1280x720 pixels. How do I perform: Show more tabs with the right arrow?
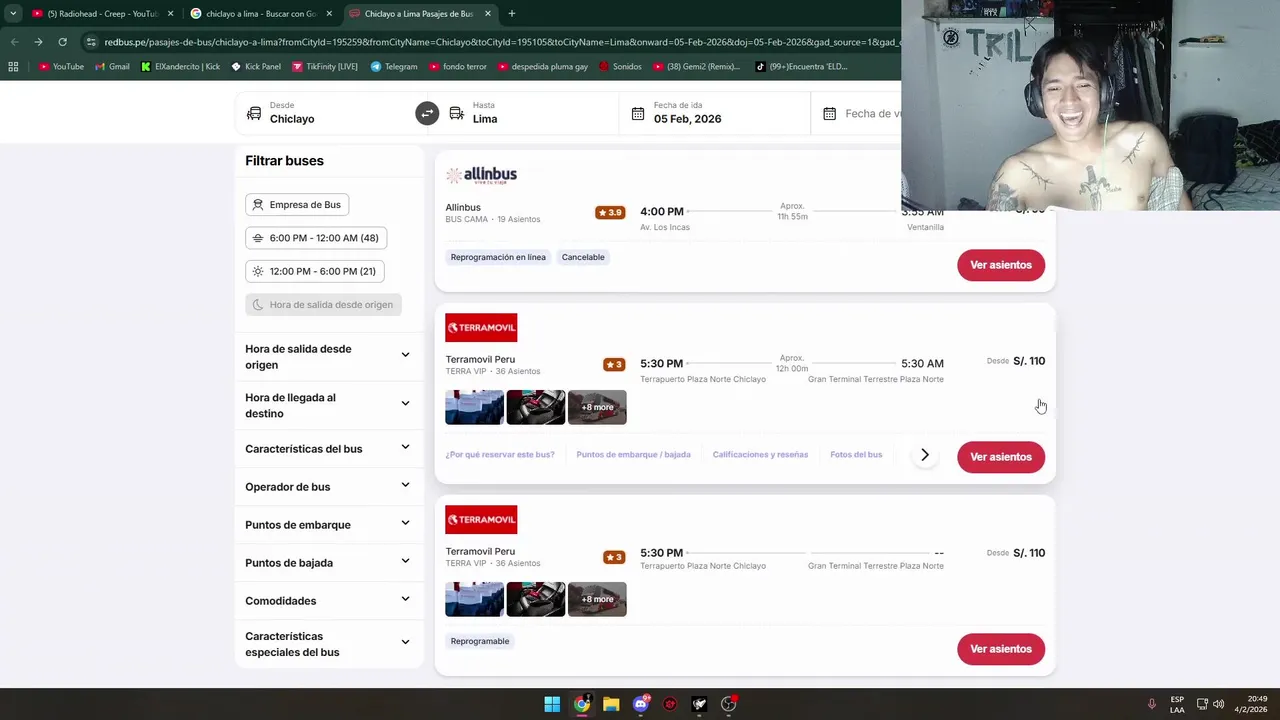click(x=925, y=455)
